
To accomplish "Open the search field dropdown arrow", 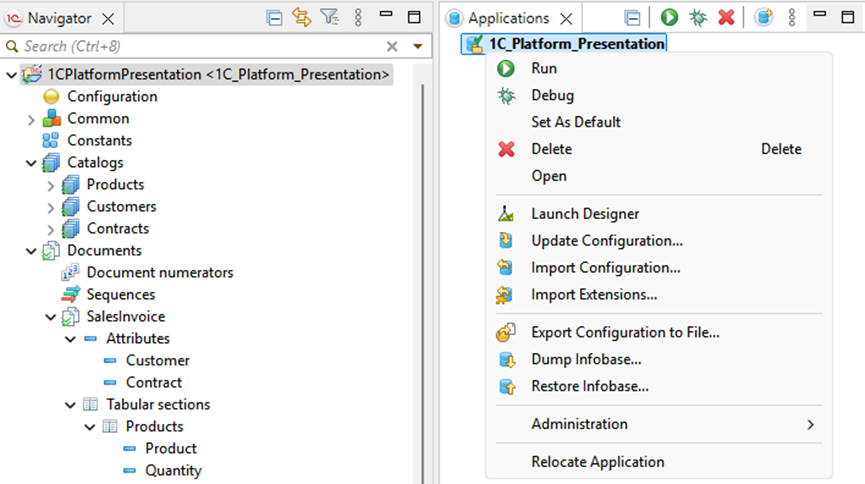I will [418, 47].
